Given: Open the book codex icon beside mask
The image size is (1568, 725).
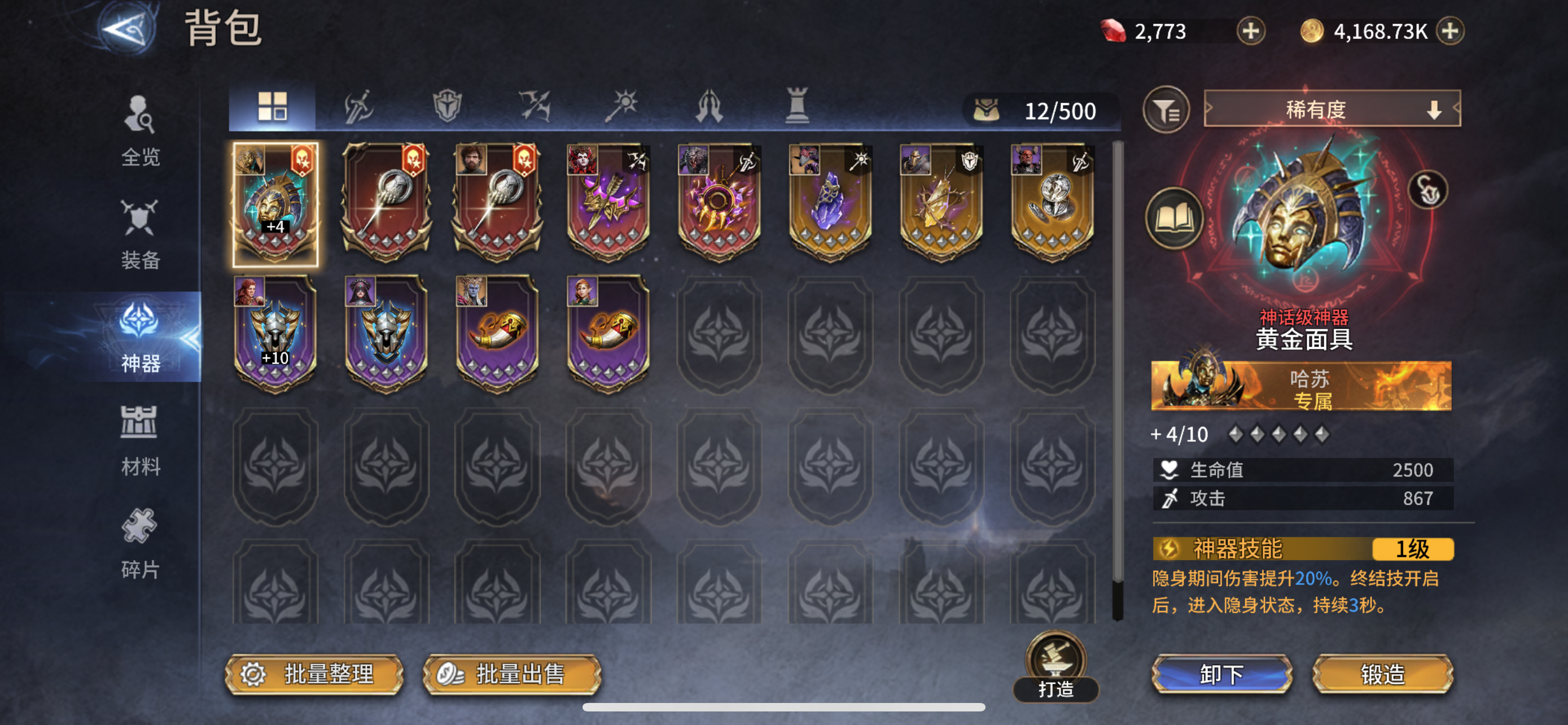Looking at the screenshot, I should (x=1174, y=219).
